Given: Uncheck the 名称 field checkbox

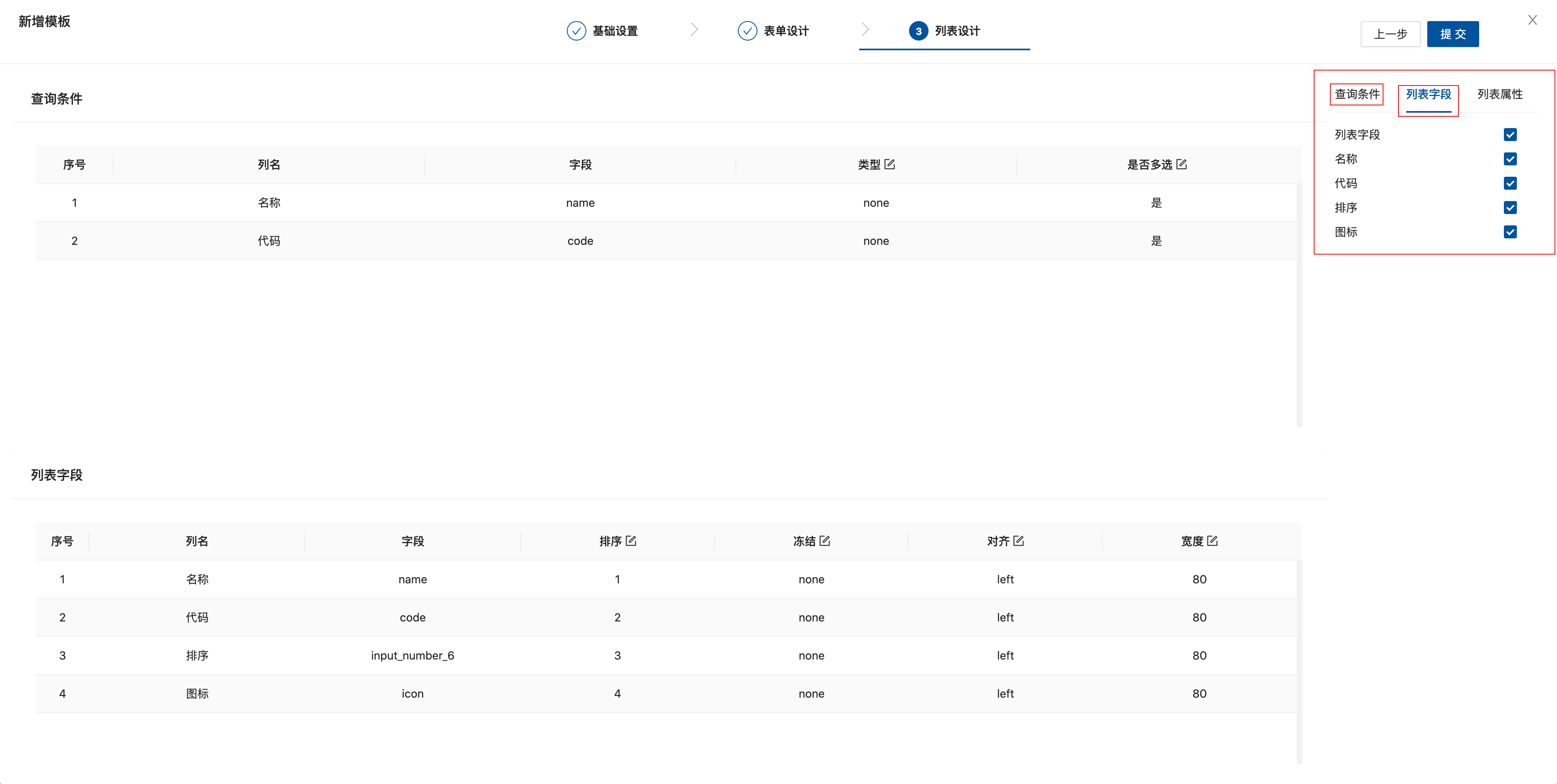Looking at the screenshot, I should tap(1510, 159).
